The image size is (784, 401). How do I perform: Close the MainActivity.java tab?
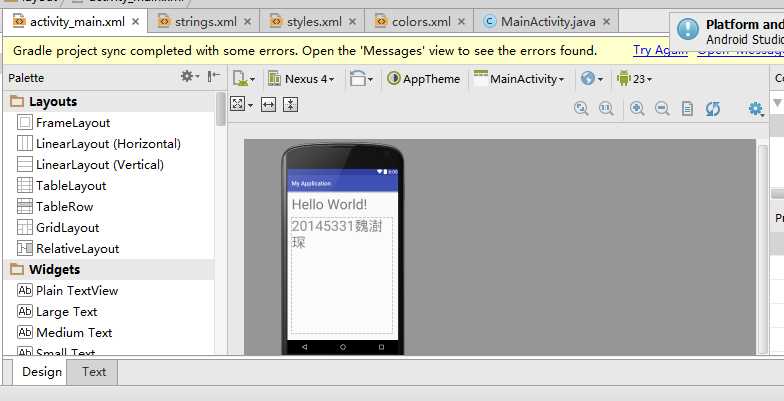click(606, 22)
